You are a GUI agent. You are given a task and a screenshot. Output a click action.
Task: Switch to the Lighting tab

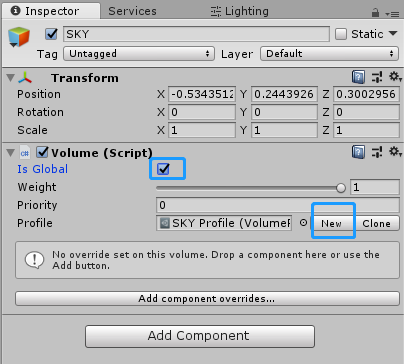(x=240, y=11)
